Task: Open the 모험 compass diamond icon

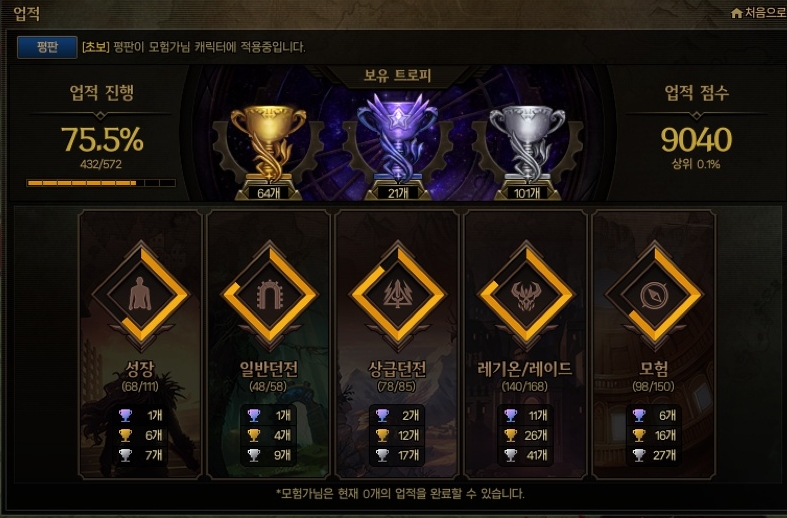Action: point(654,295)
